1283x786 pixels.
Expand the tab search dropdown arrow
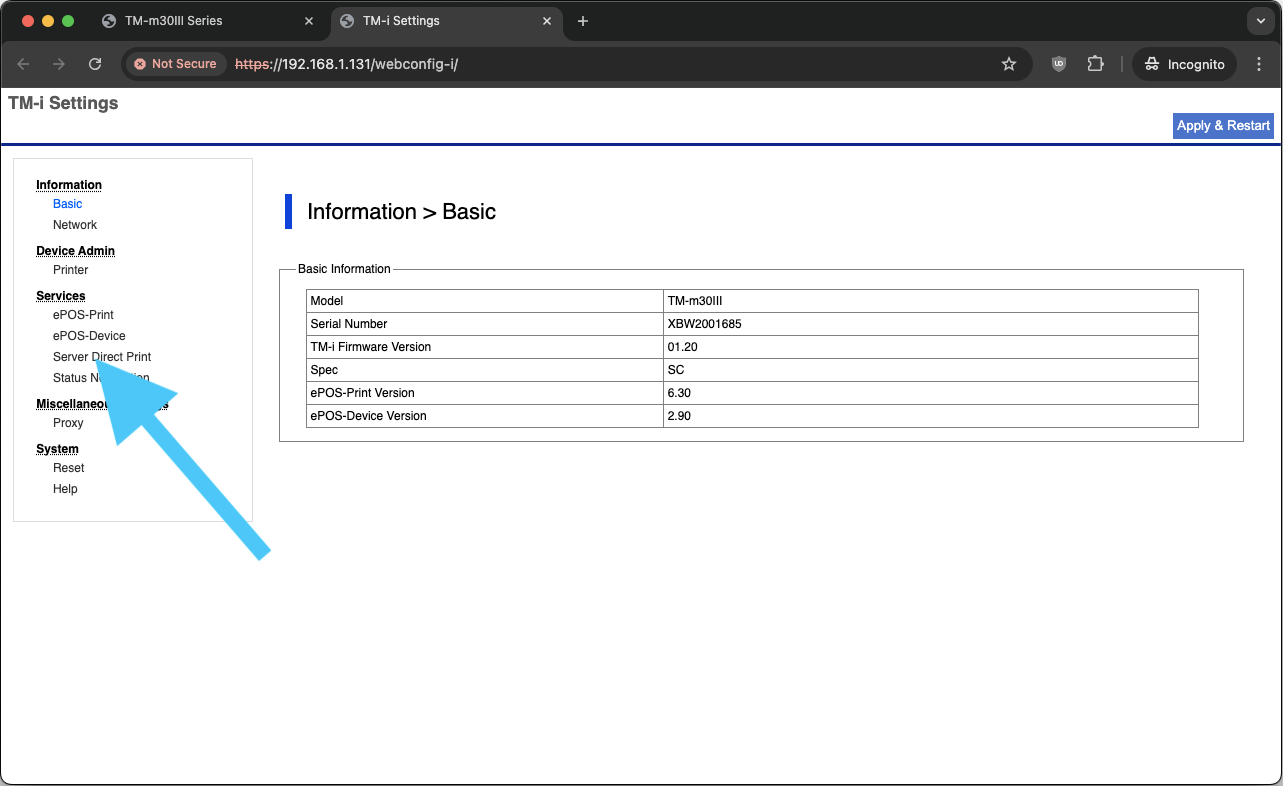[x=1260, y=21]
